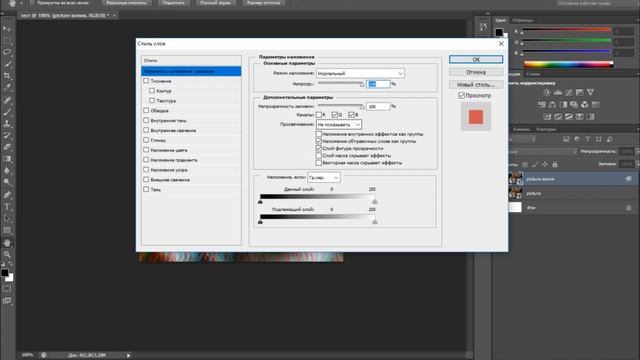Add a Curves adjustment layer
640x360 pixels.
click(x=569, y=93)
